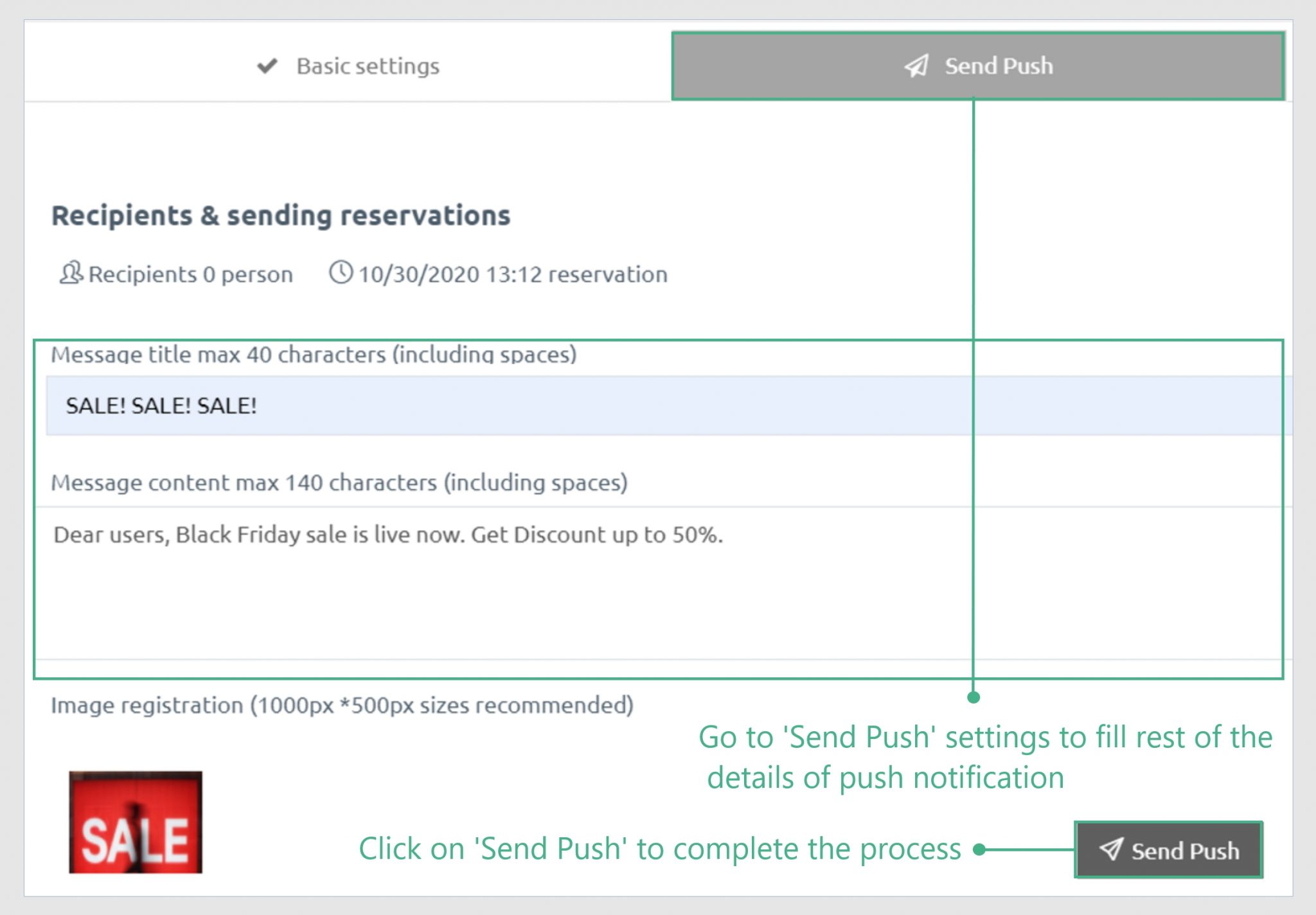Screen dimensions: 1316x915
Task: Click the image registration section label
Action: [x=342, y=704]
